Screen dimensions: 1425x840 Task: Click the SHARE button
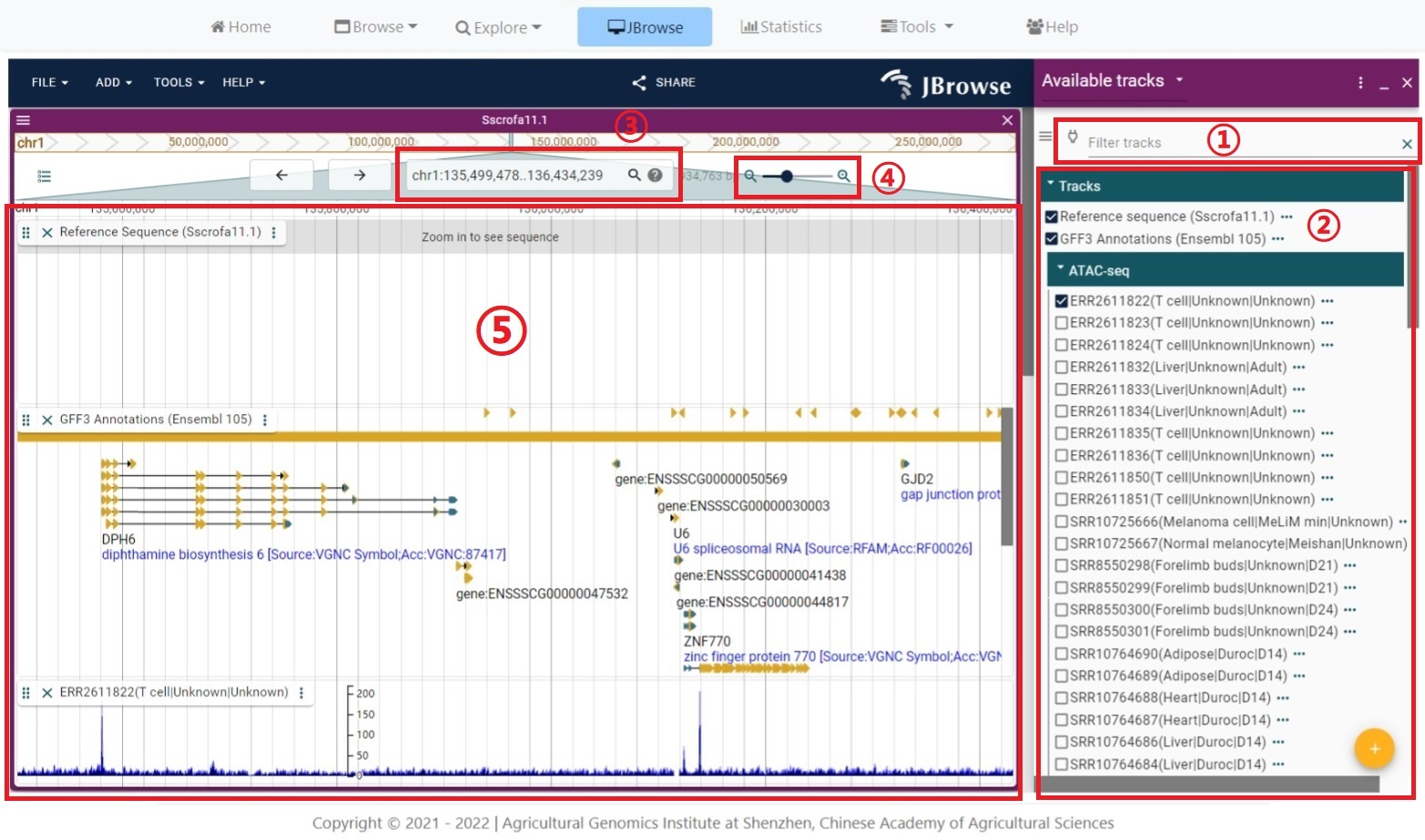(x=664, y=83)
